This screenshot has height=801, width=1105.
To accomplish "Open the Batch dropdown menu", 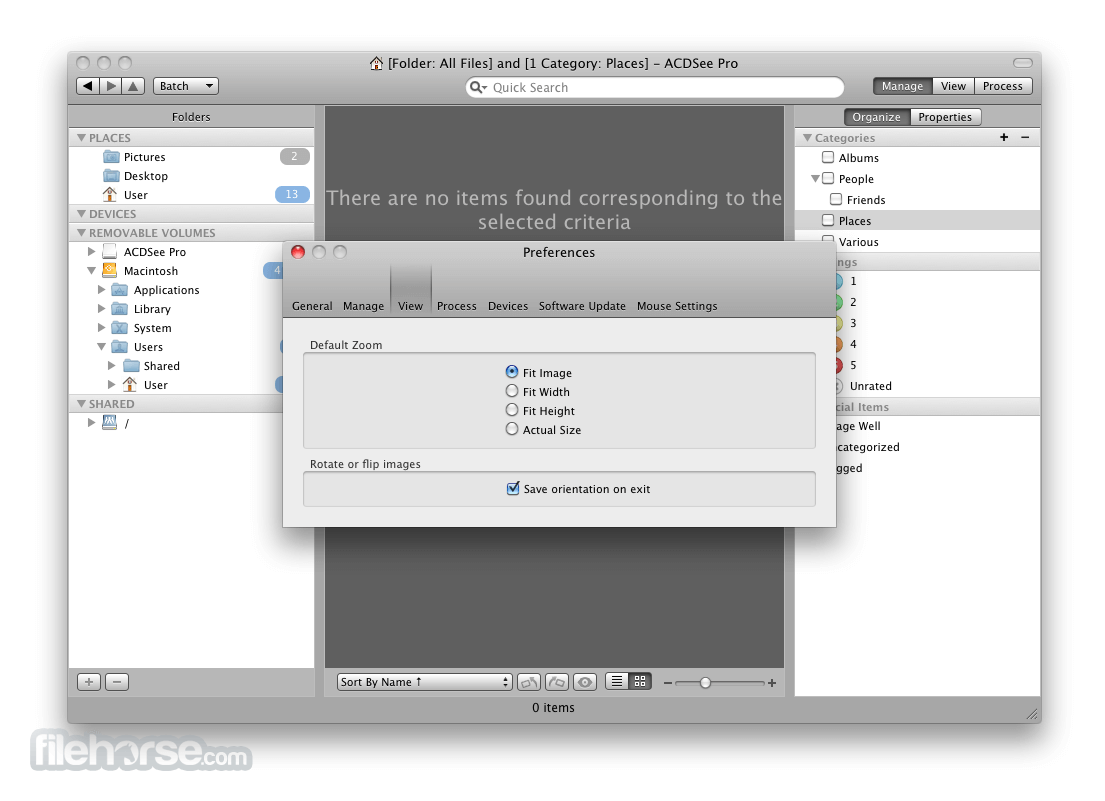I will coord(186,86).
